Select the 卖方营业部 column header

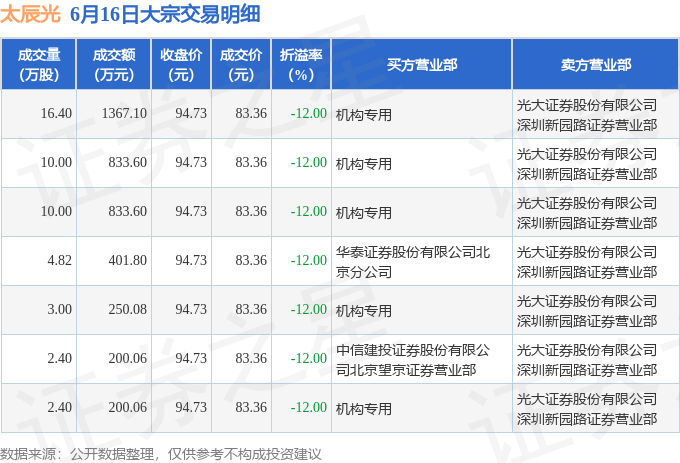pos(595,65)
